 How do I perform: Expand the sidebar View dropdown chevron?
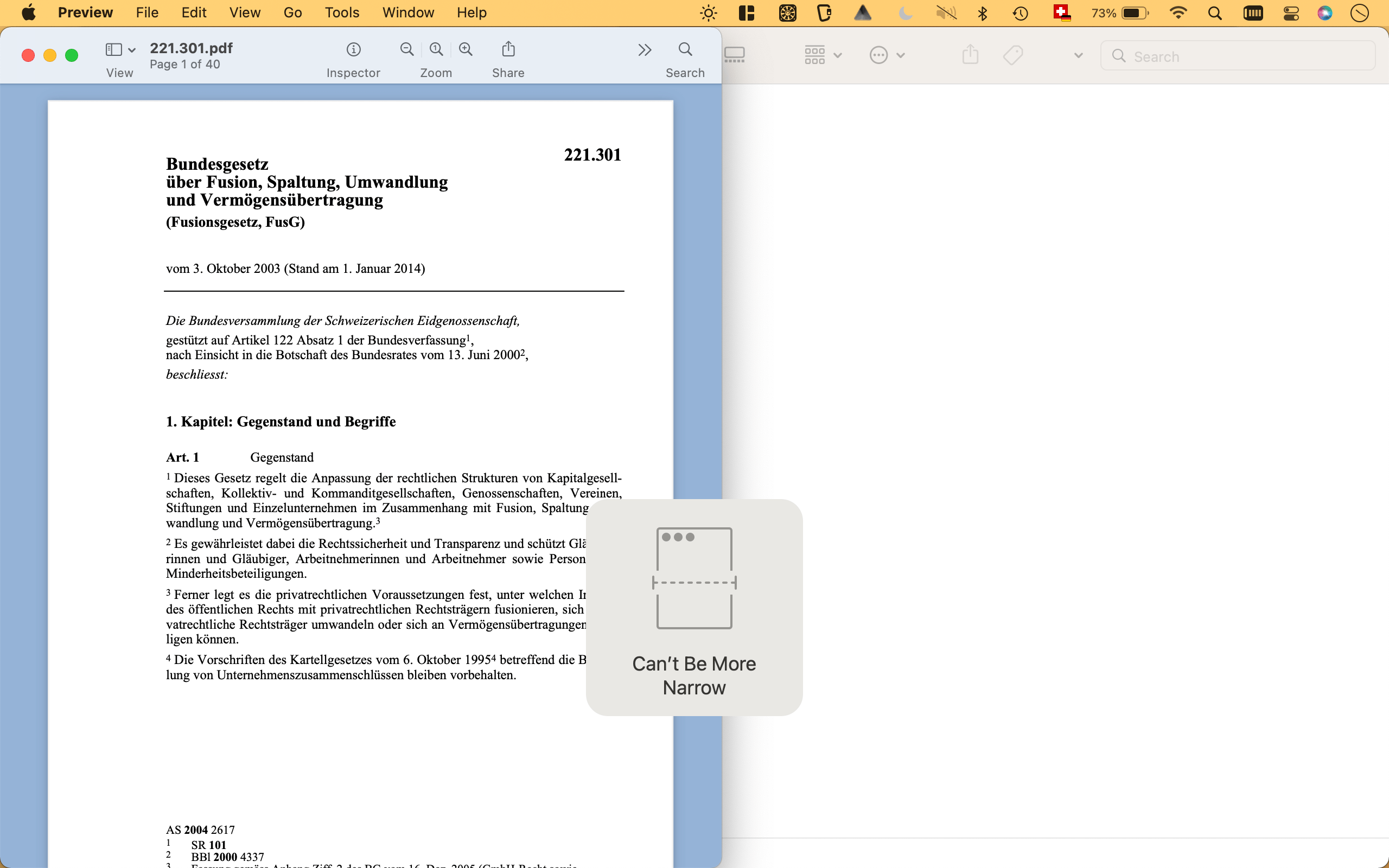click(132, 50)
